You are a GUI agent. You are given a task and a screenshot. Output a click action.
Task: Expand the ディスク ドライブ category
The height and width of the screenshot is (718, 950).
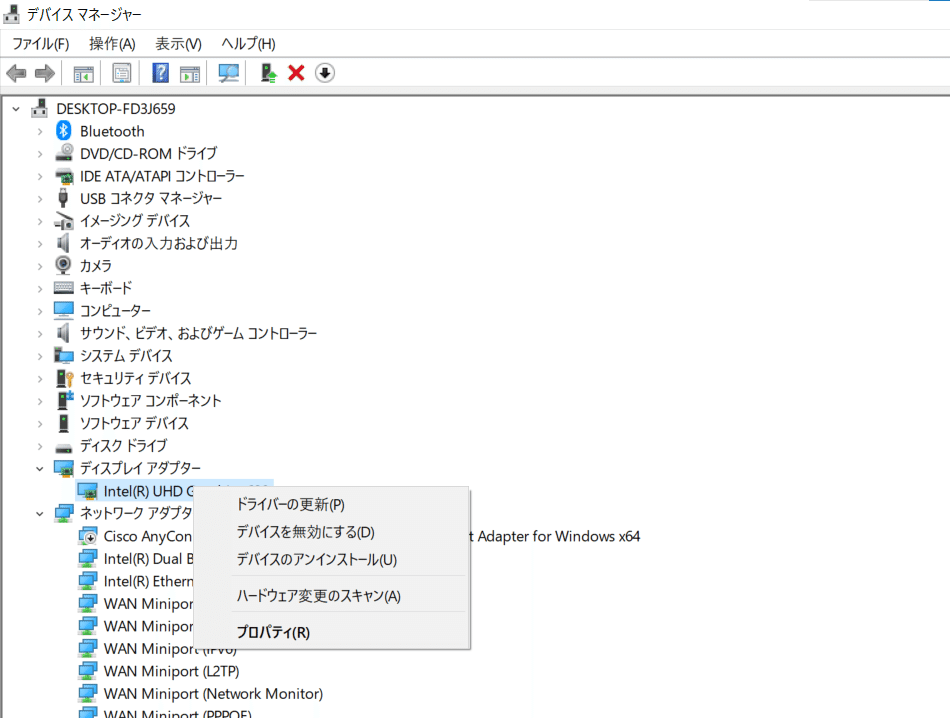click(40, 446)
